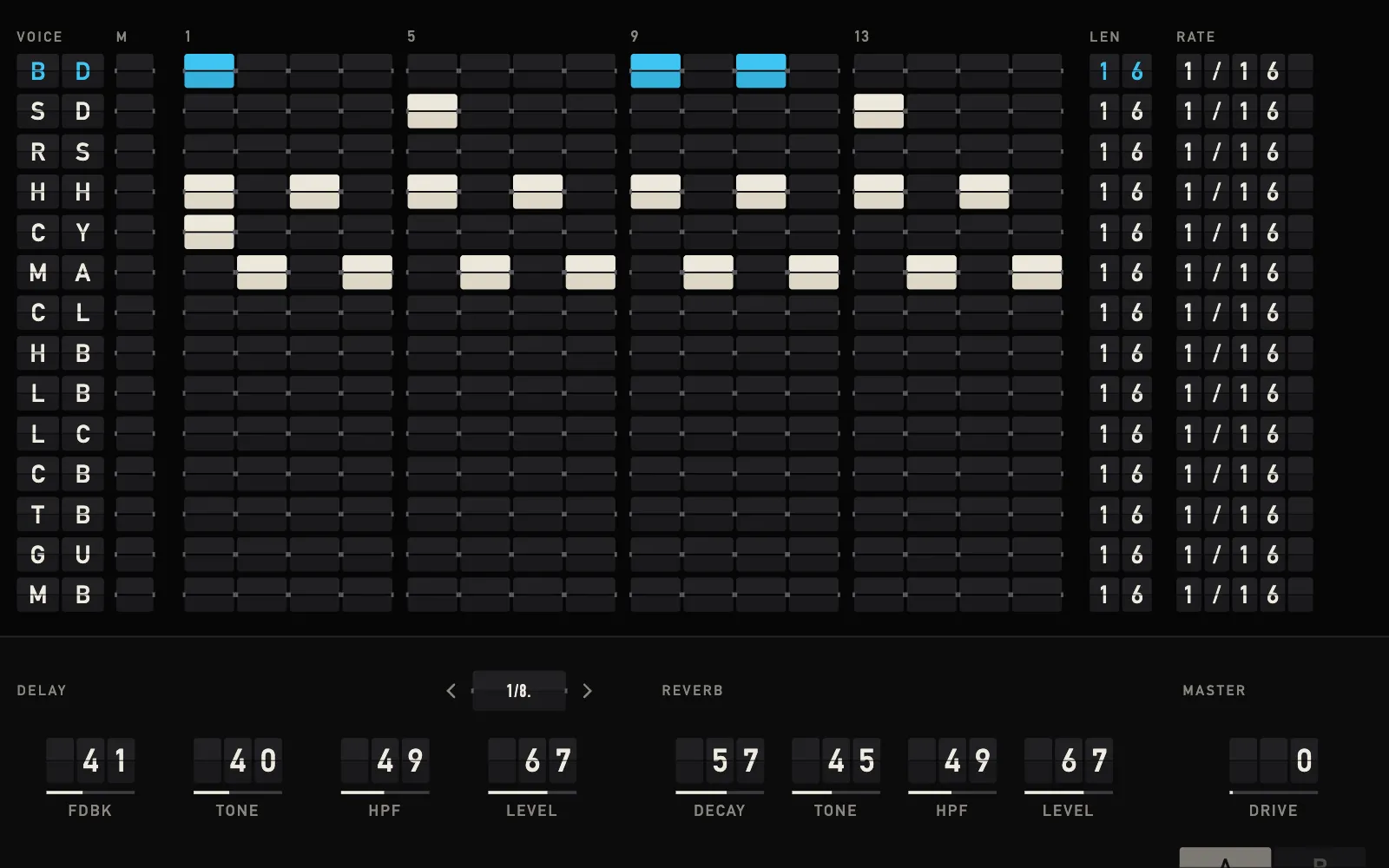Adjust delay FDBK value 41
The image size is (1389, 868).
coord(90,761)
